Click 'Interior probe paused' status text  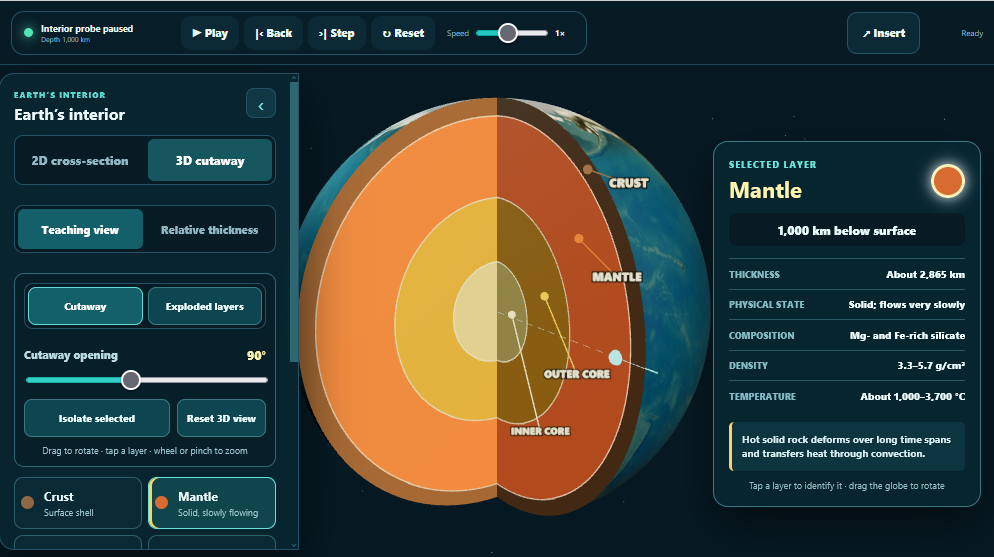[87, 29]
